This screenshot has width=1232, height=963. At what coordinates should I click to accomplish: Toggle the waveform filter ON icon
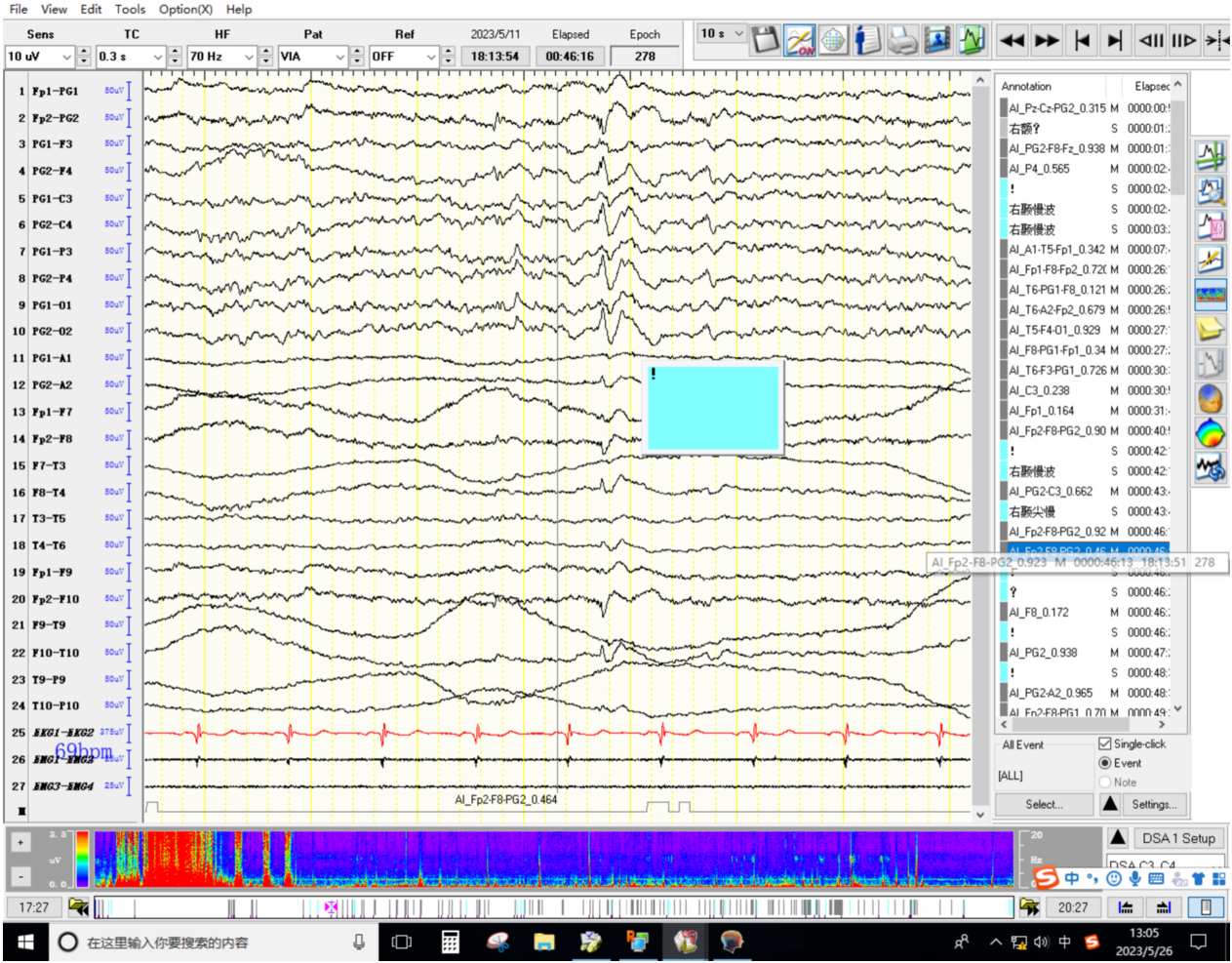[x=800, y=40]
